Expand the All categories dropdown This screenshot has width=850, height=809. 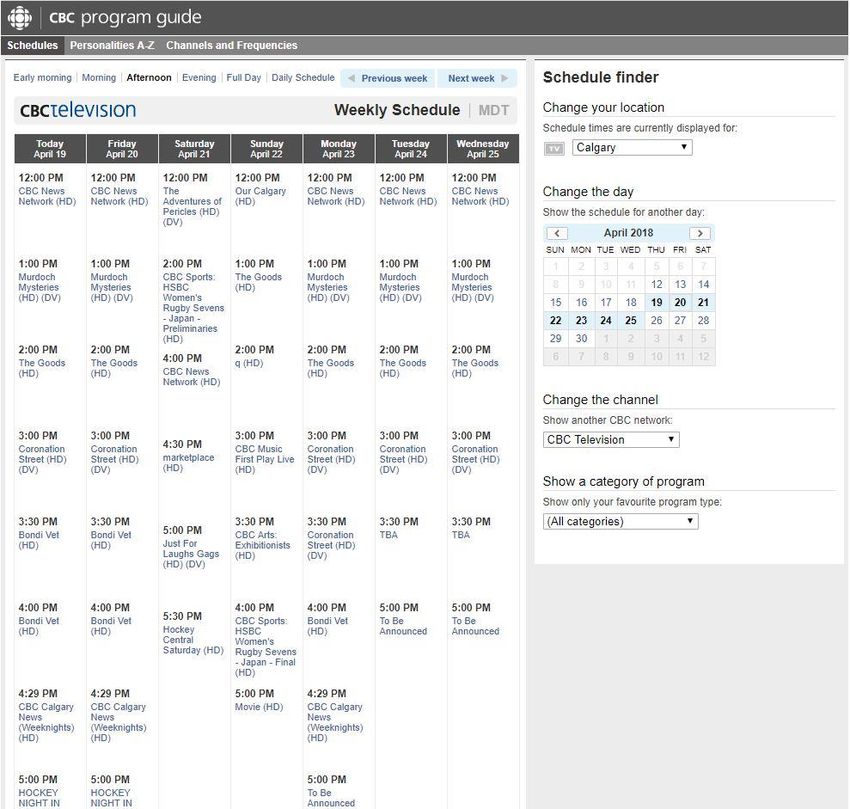[x=621, y=522]
